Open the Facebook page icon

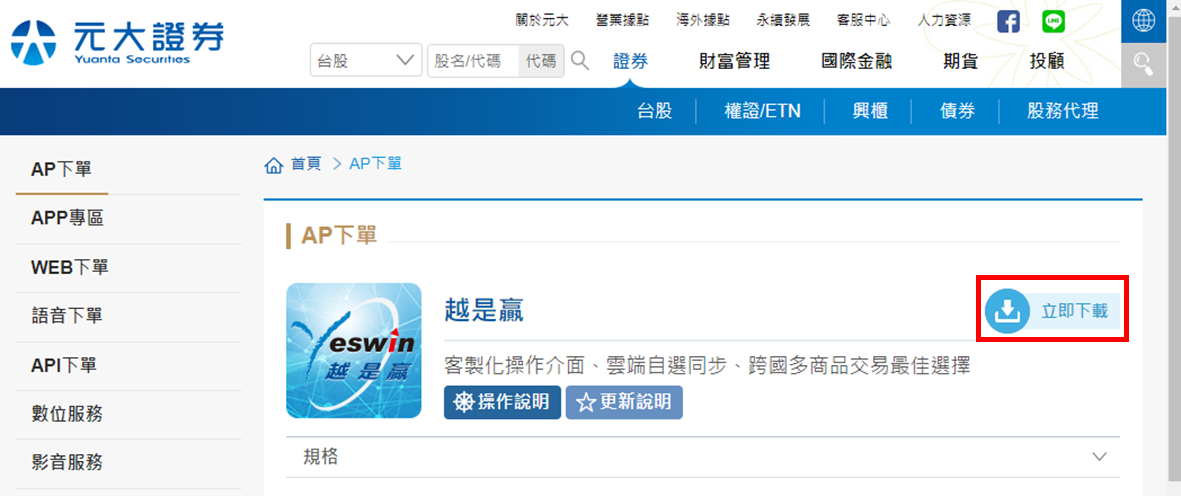click(1008, 21)
